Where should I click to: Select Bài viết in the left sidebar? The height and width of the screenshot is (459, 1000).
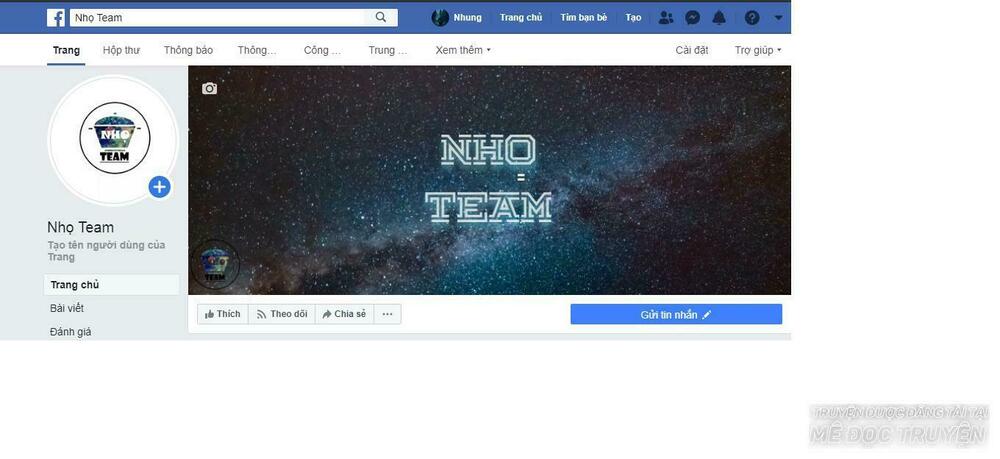[67, 308]
